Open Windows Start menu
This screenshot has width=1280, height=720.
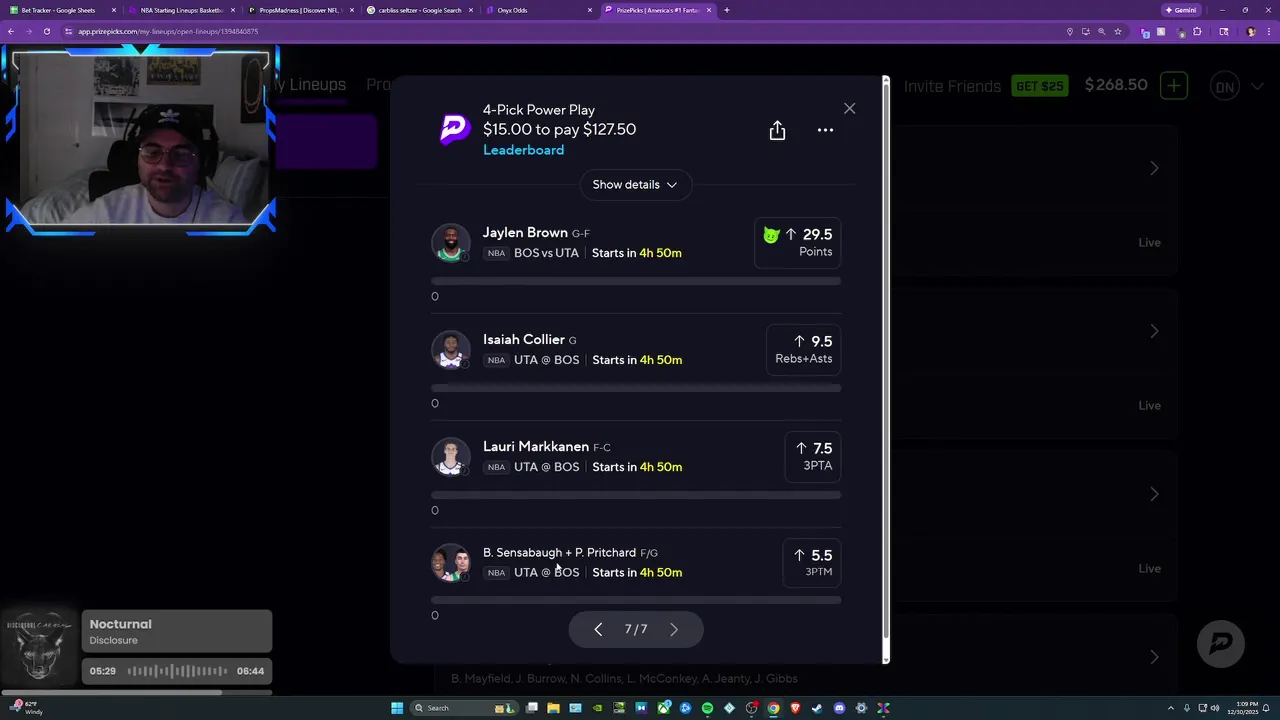click(x=397, y=708)
